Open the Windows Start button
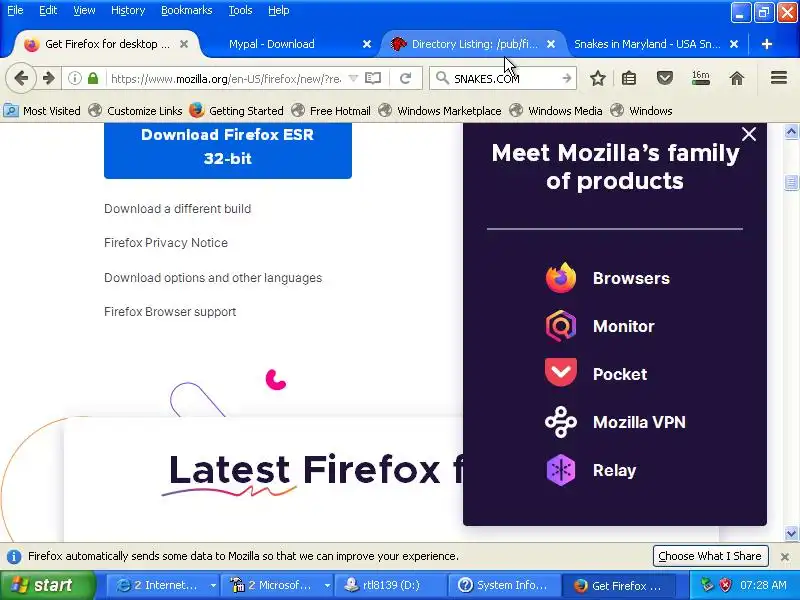Screen dimensions: 800x600 point(48,585)
